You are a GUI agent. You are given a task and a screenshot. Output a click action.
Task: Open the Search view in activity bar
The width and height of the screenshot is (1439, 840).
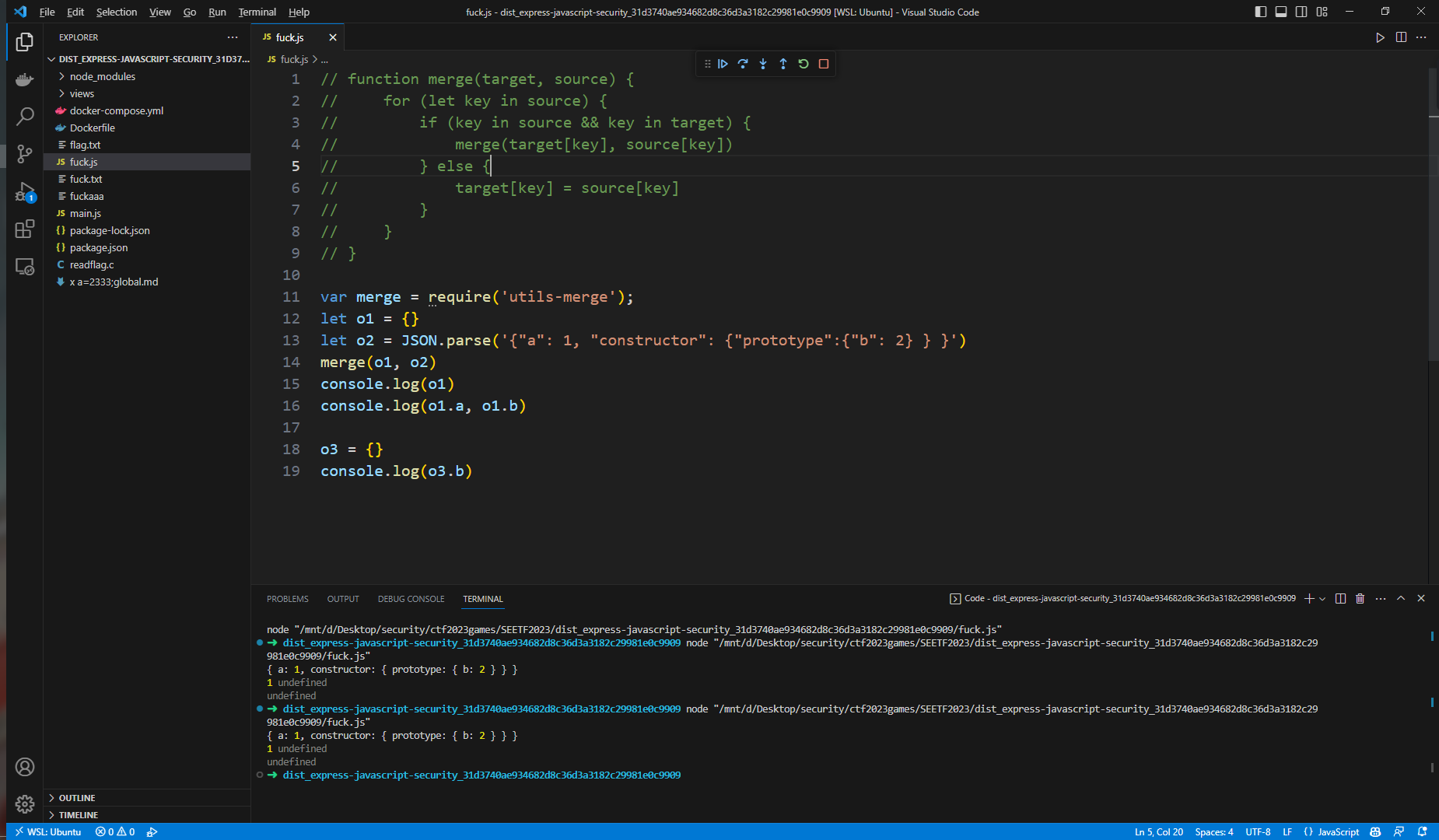pos(25,117)
